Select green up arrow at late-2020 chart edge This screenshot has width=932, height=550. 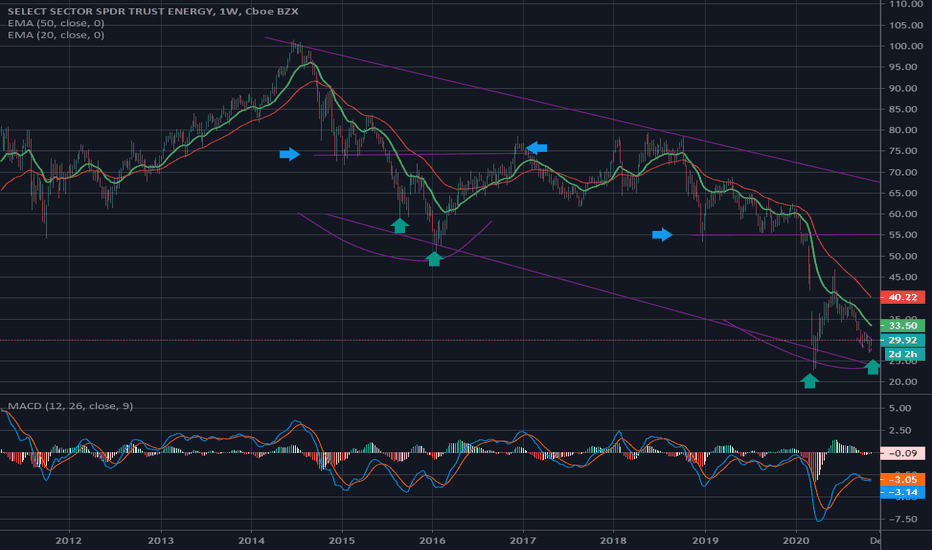(x=872, y=367)
